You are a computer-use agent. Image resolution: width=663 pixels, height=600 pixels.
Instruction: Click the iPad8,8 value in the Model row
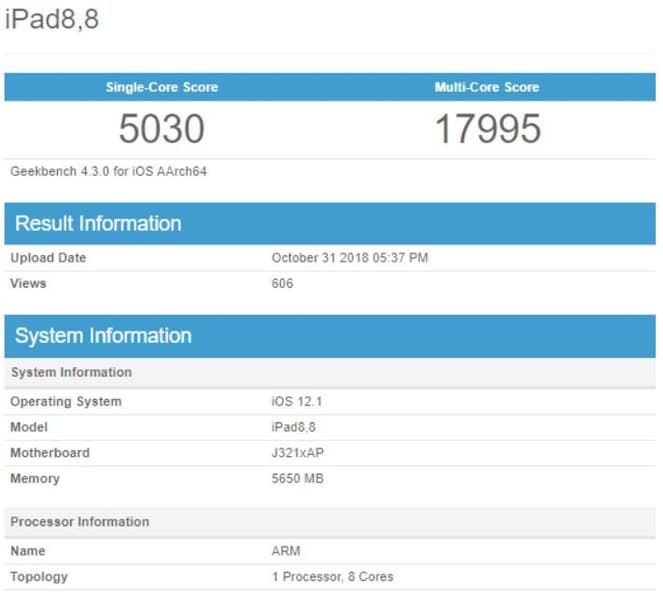click(x=296, y=427)
